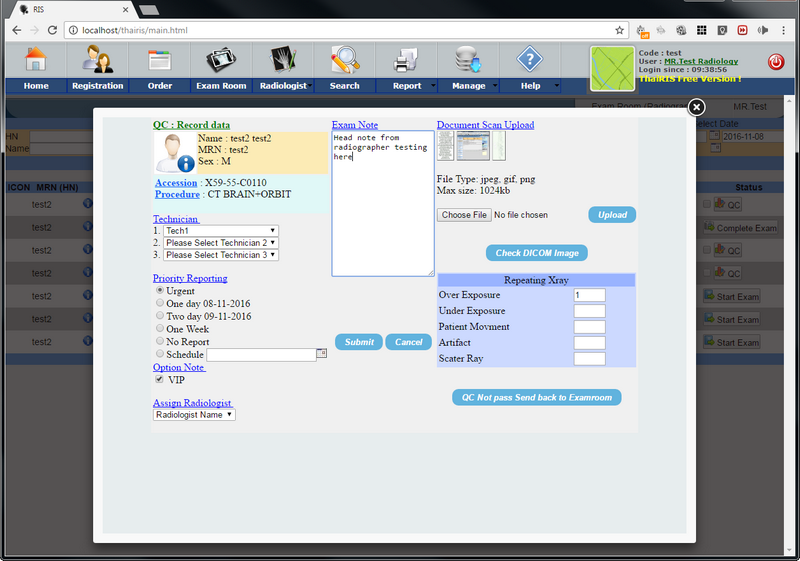Select the One Week priority radio
The image size is (800, 561).
pos(160,329)
